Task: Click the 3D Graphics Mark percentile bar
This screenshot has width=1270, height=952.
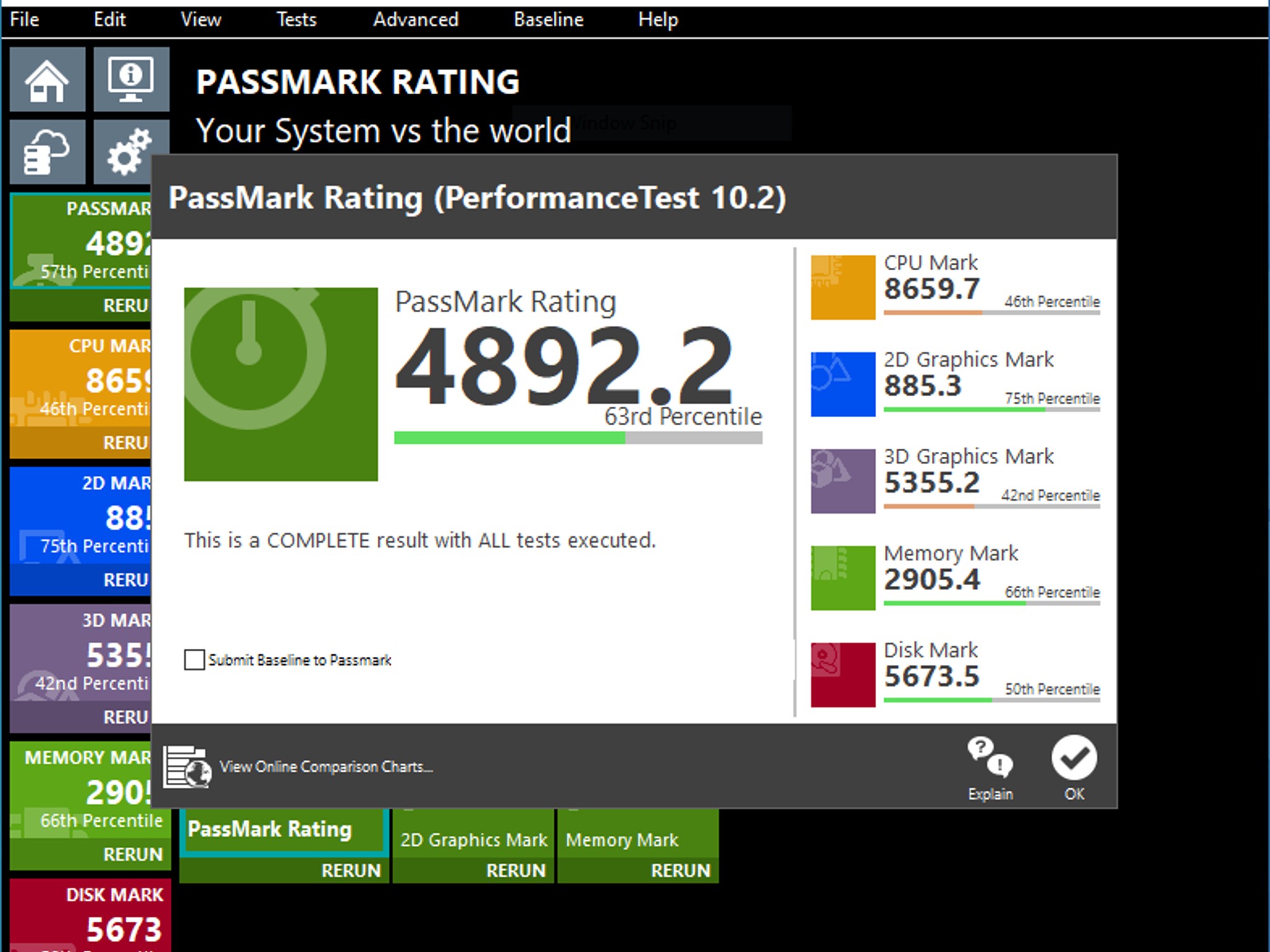Action: click(x=992, y=506)
